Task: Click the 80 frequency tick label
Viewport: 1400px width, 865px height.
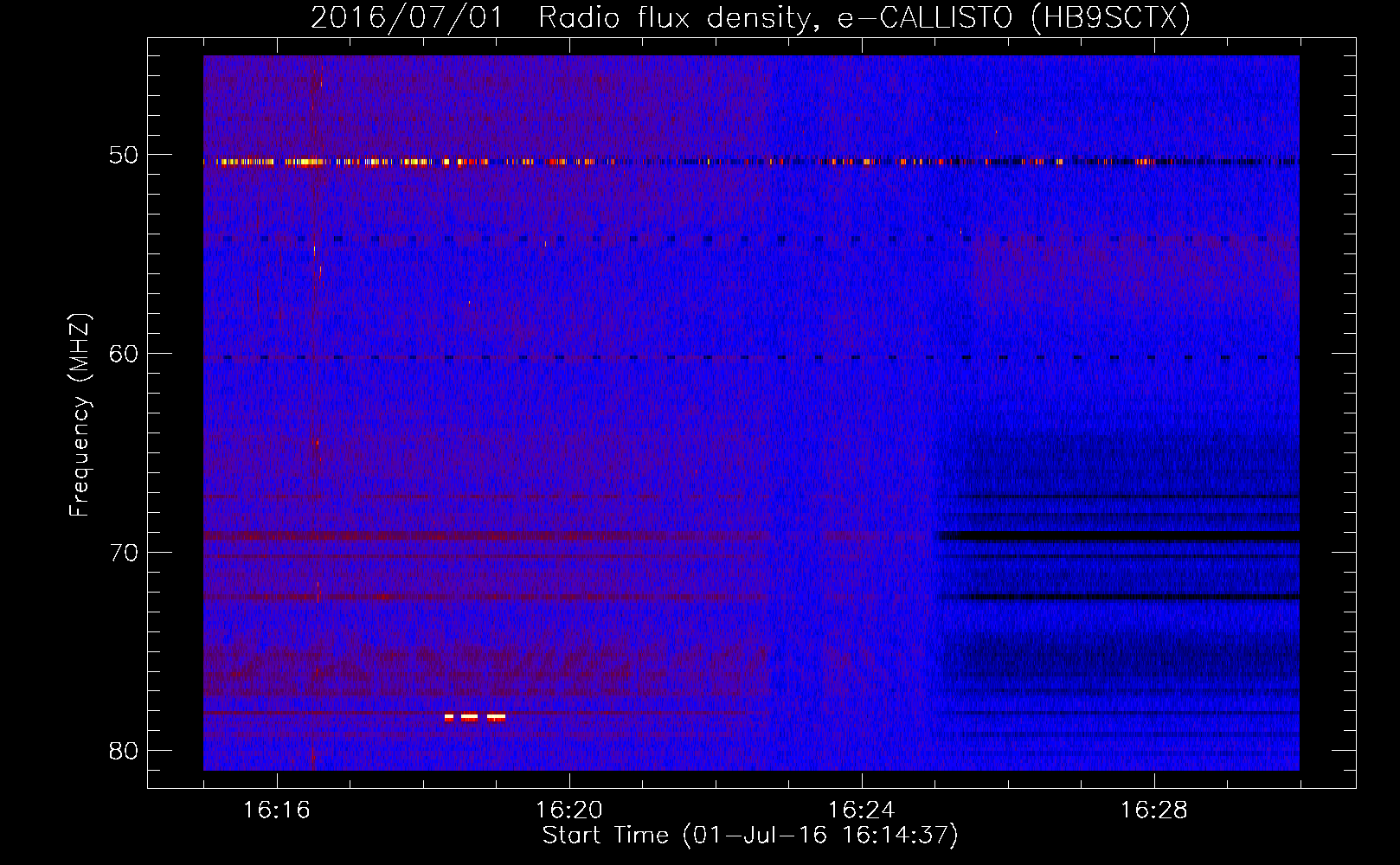Action: pyautogui.click(x=124, y=750)
